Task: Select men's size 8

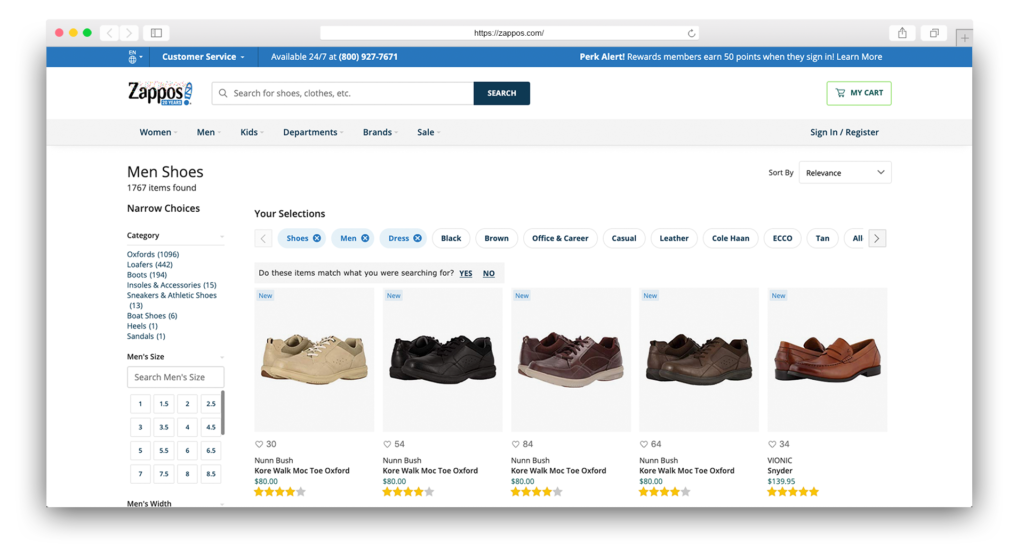Action: (187, 474)
